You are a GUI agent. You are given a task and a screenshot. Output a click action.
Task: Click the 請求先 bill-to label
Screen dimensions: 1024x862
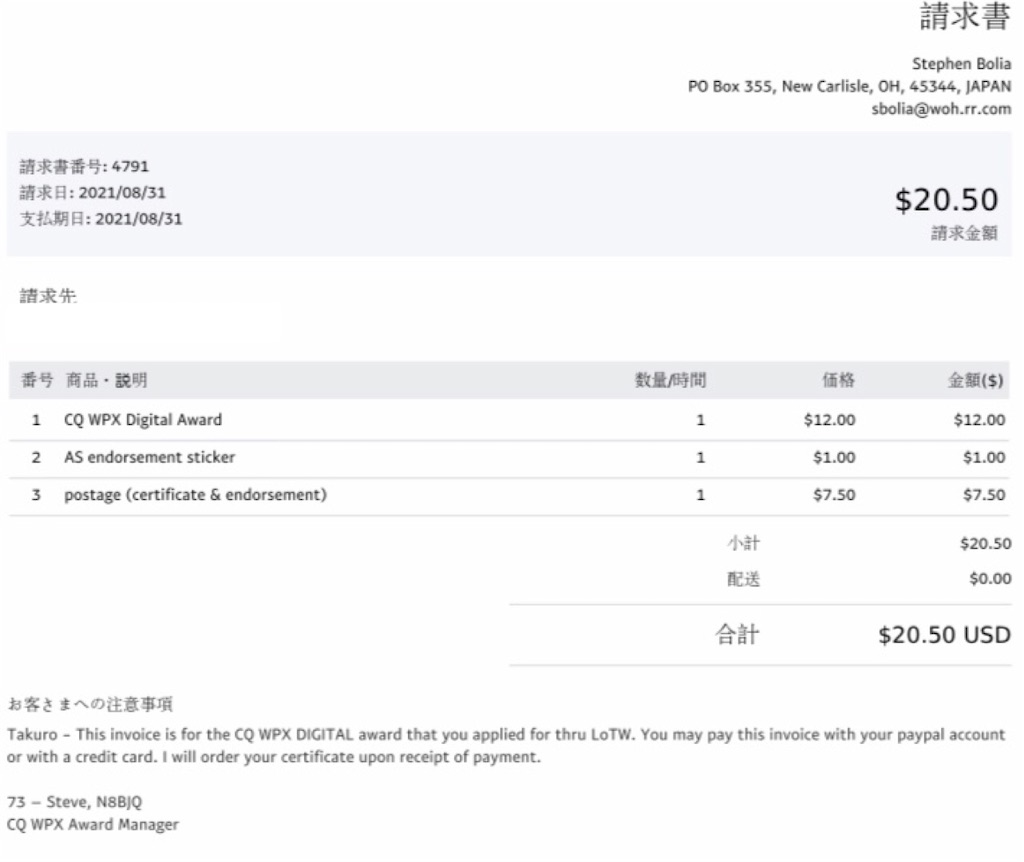coord(48,296)
